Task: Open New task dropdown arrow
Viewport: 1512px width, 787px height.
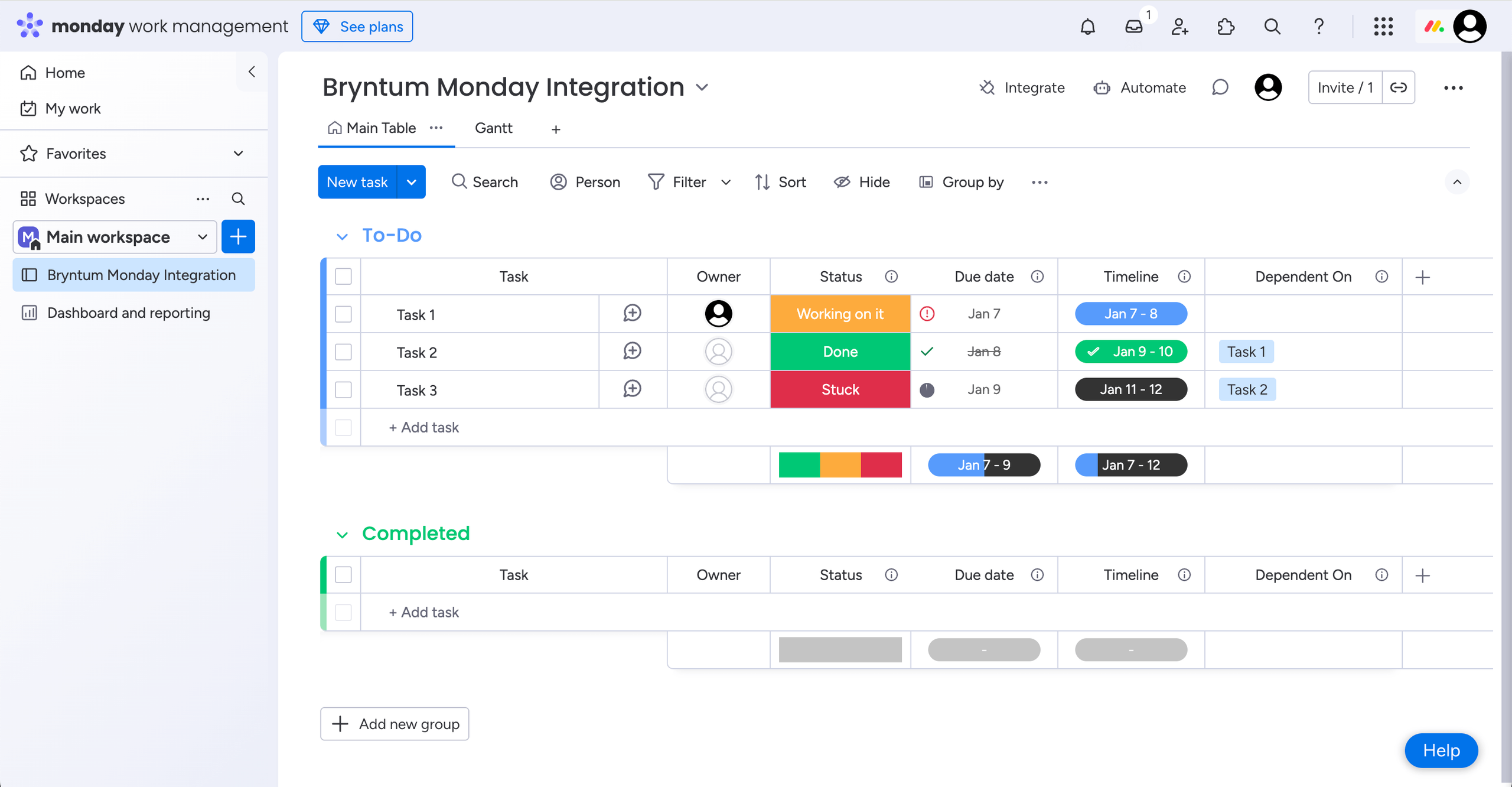Action: tap(412, 182)
